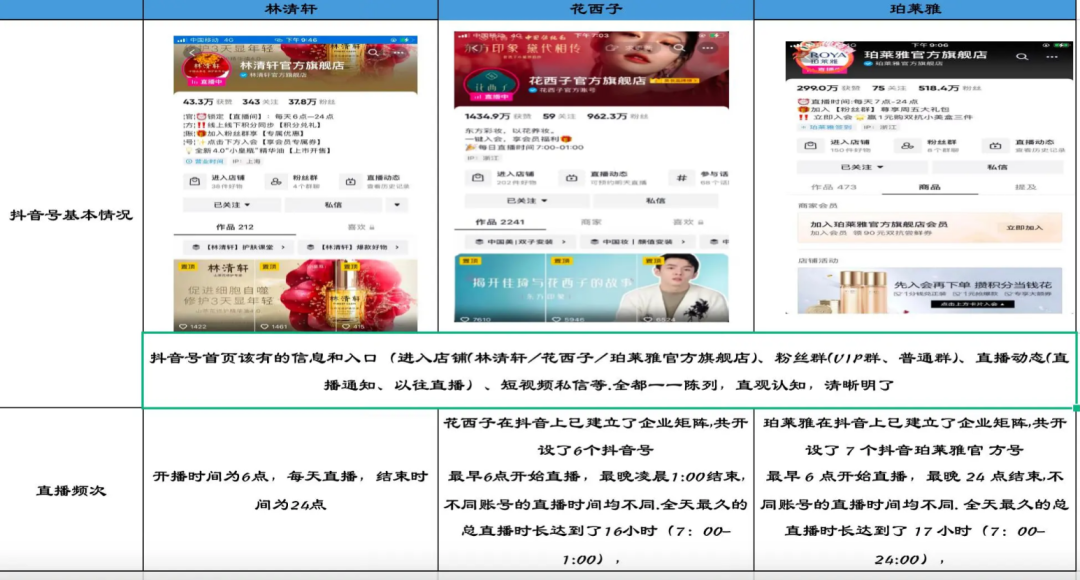Send 私信 to 珀莱雅官方旗舰店
Screen dimensions: 1080x580
[997, 167]
